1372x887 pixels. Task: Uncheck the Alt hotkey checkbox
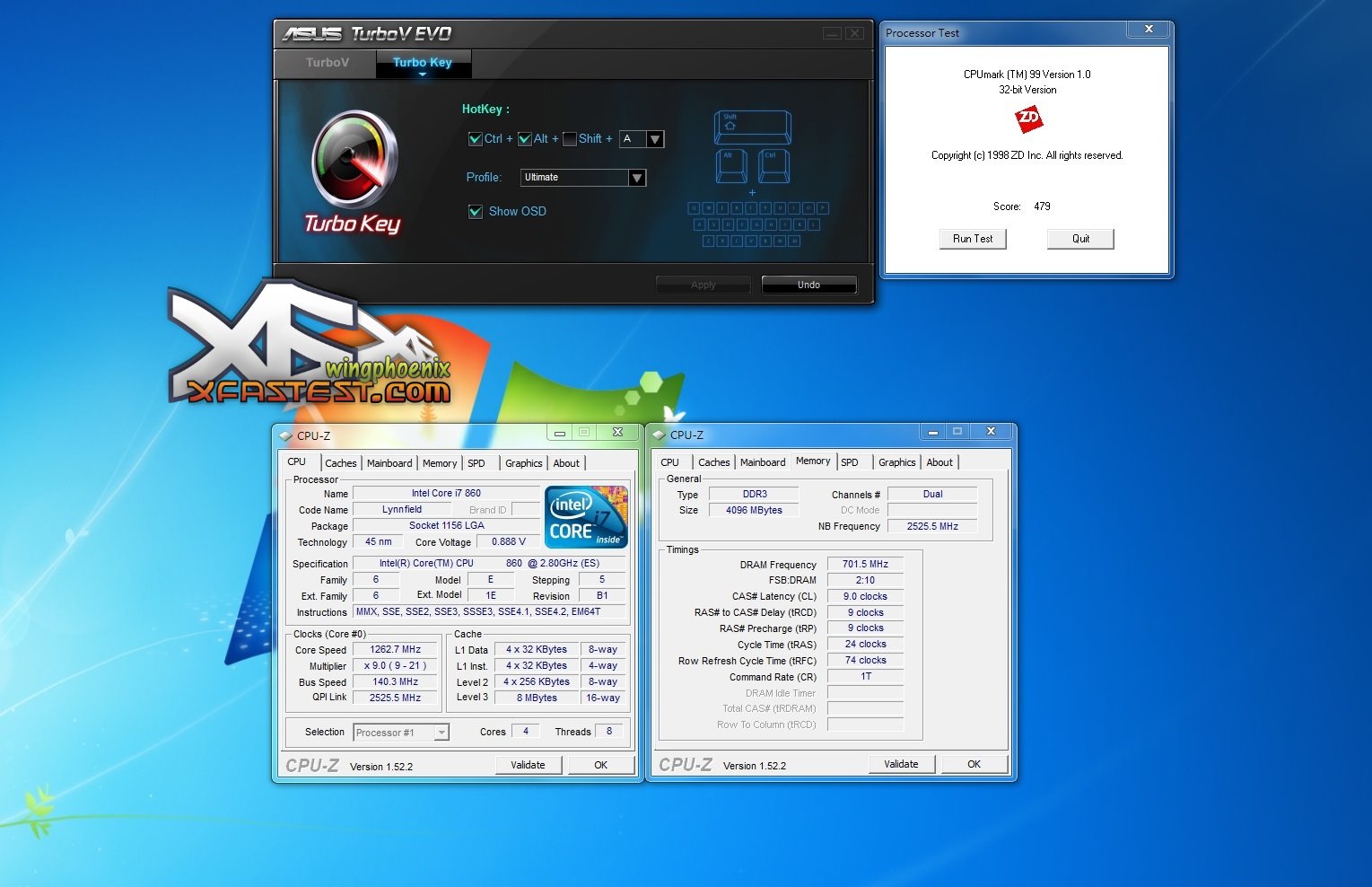coord(525,139)
